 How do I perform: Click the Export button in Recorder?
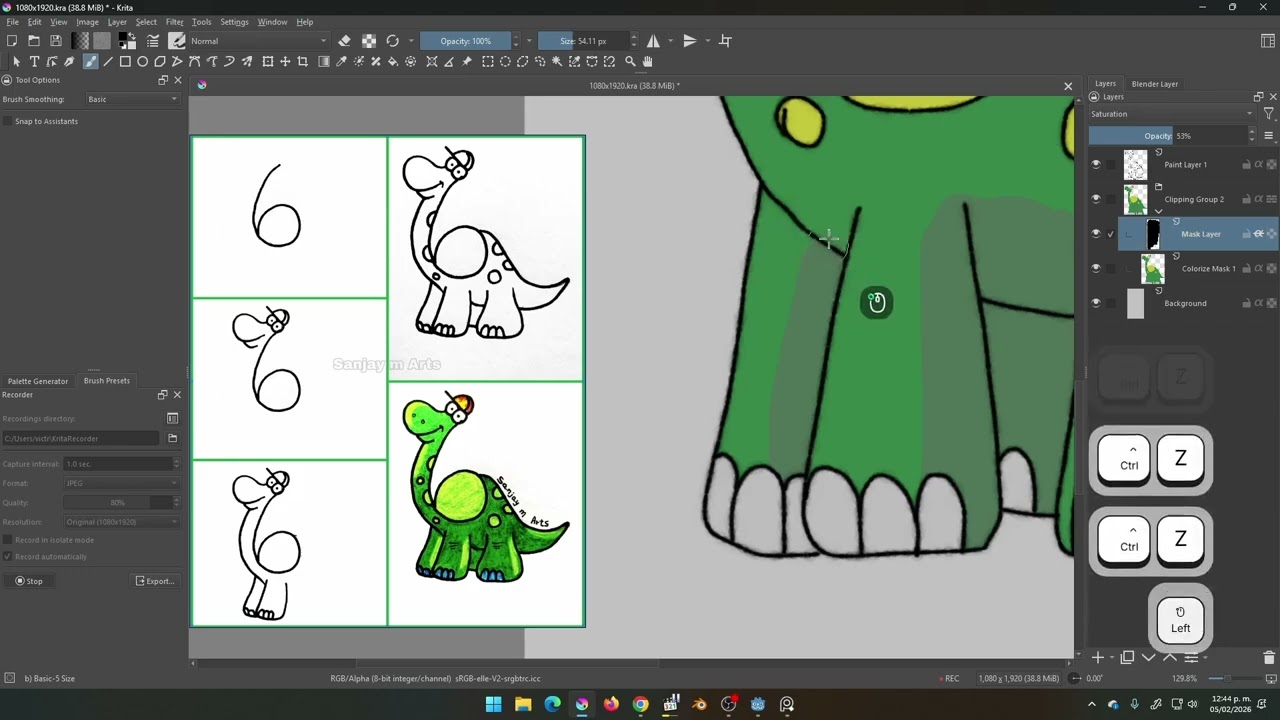[155, 581]
